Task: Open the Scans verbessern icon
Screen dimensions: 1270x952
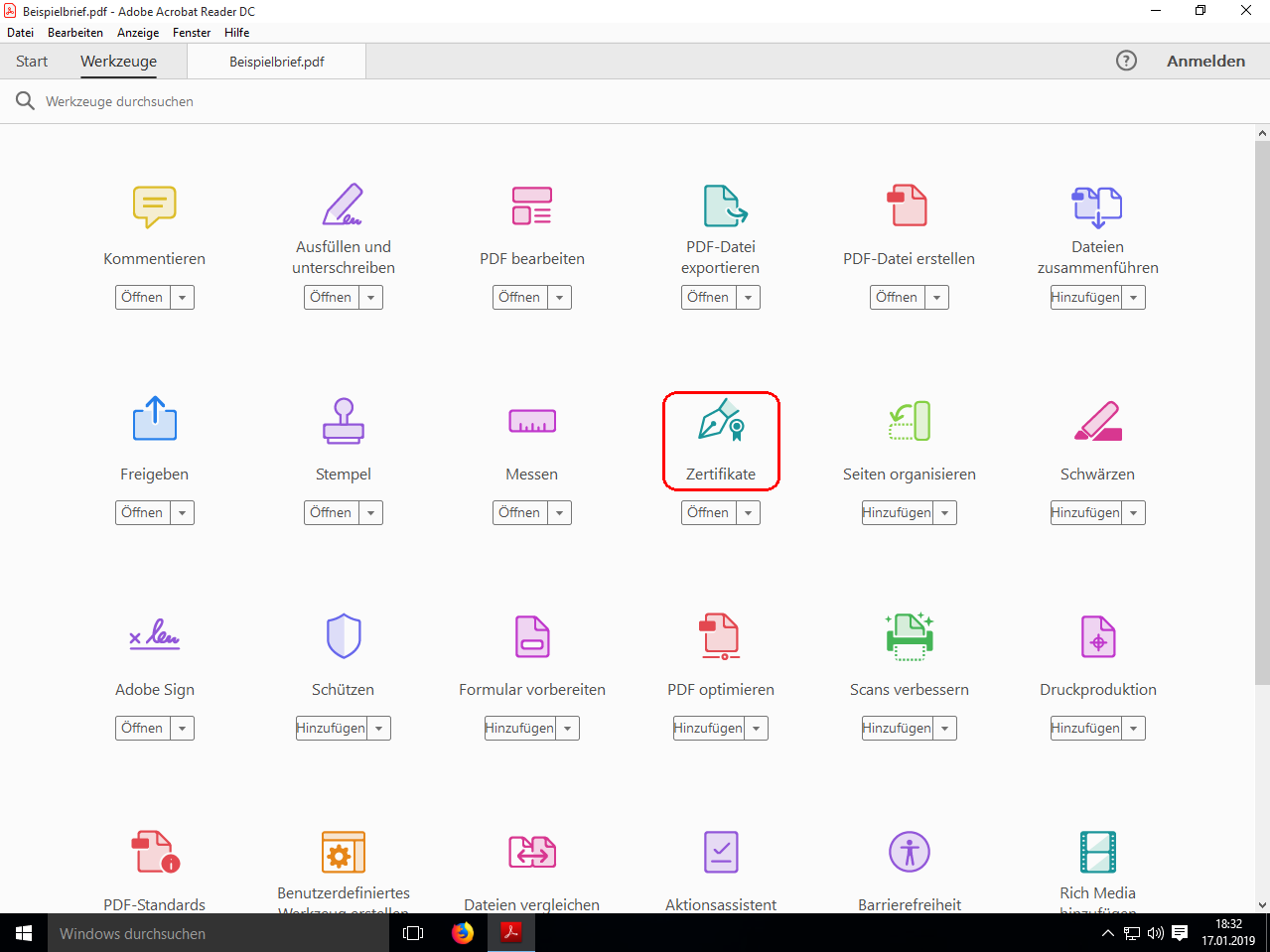Action: tap(909, 636)
